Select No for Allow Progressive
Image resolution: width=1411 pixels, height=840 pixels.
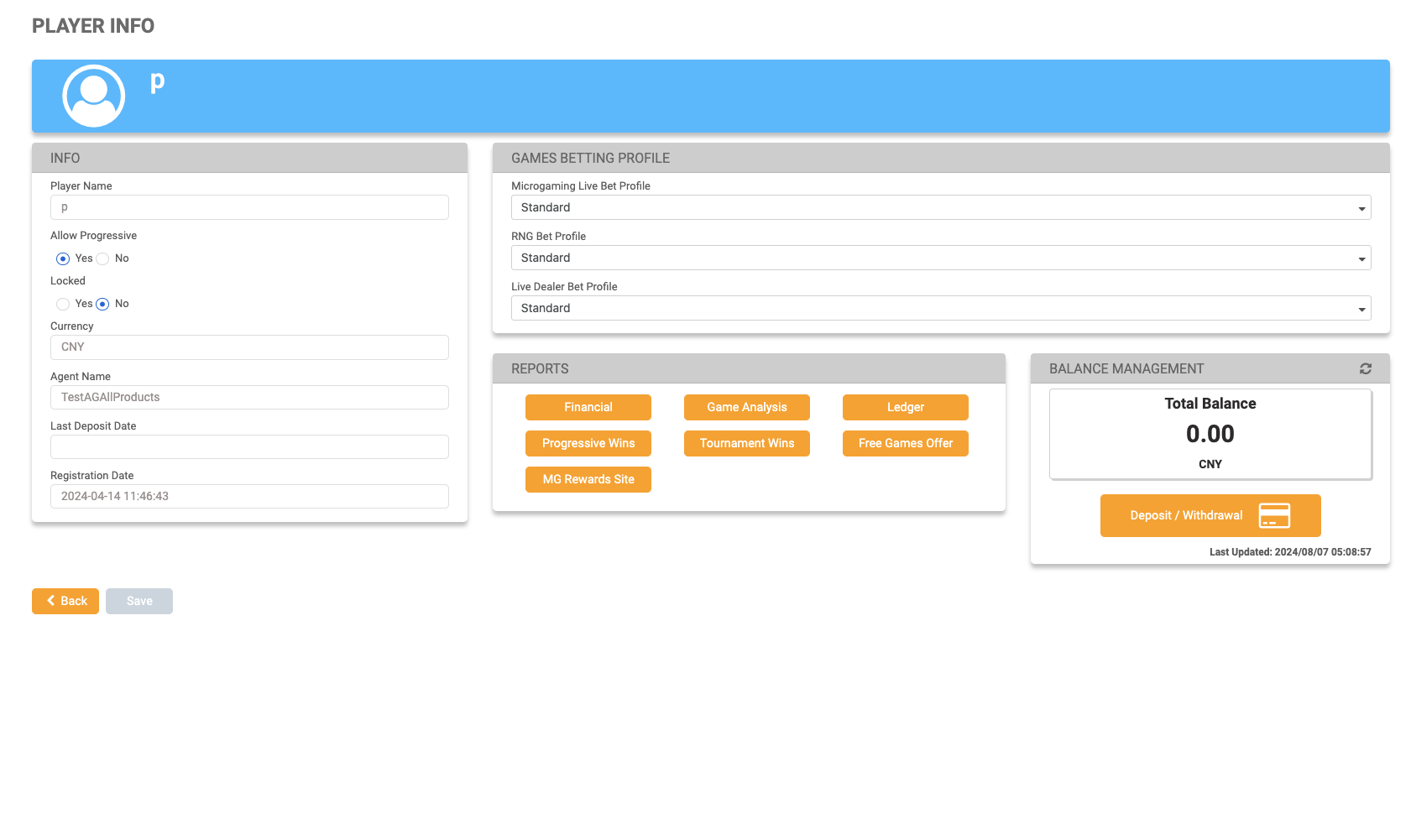103,258
